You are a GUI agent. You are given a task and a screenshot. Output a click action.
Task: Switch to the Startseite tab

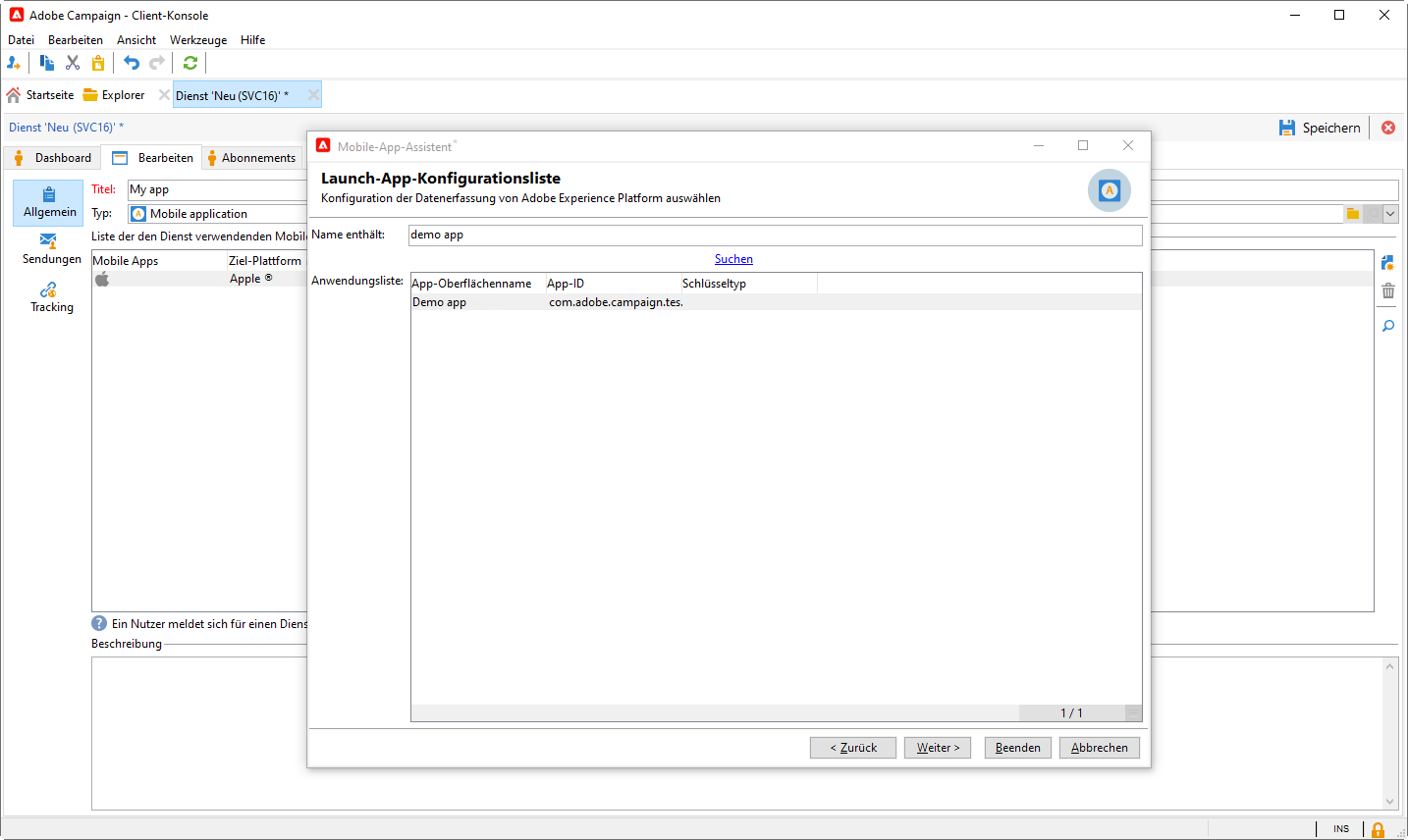[x=40, y=95]
